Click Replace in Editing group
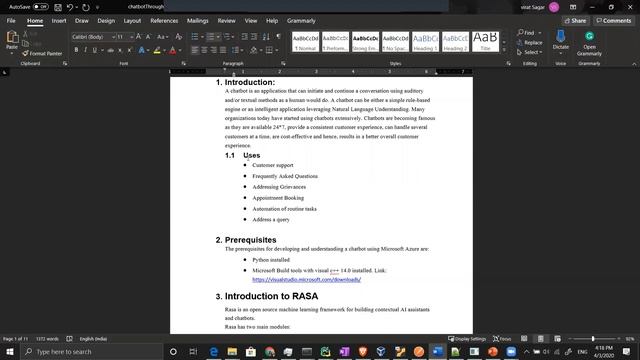This screenshot has height=360, width=640. click(529, 42)
